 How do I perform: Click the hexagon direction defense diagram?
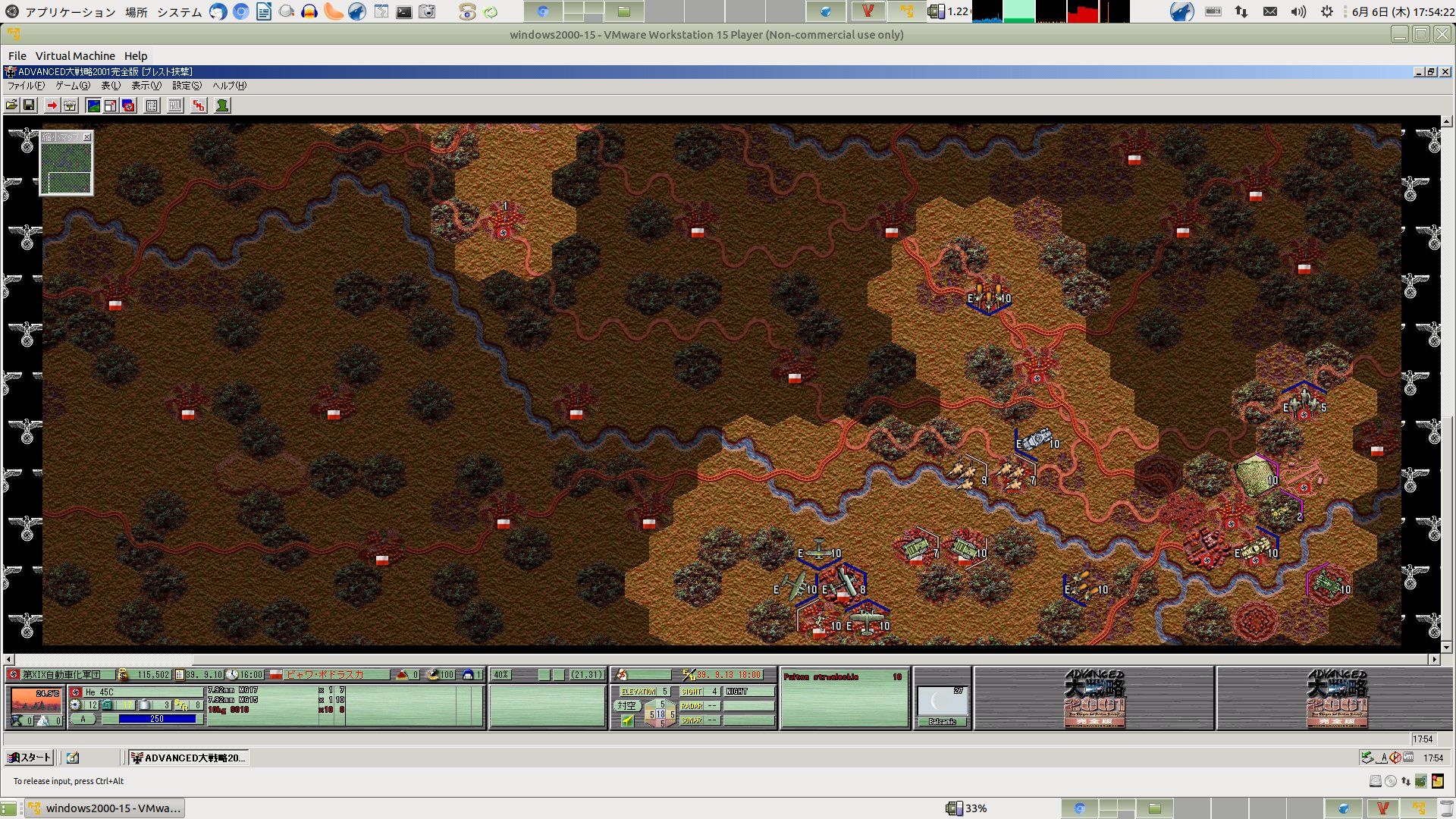pos(661,714)
